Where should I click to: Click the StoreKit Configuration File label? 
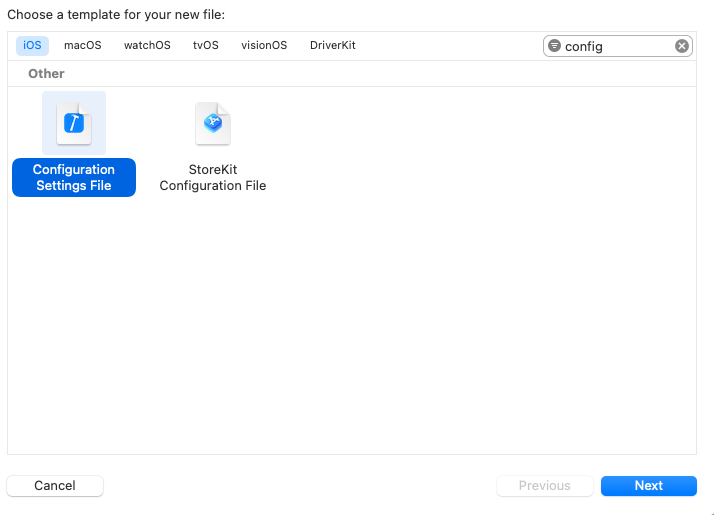click(x=213, y=178)
